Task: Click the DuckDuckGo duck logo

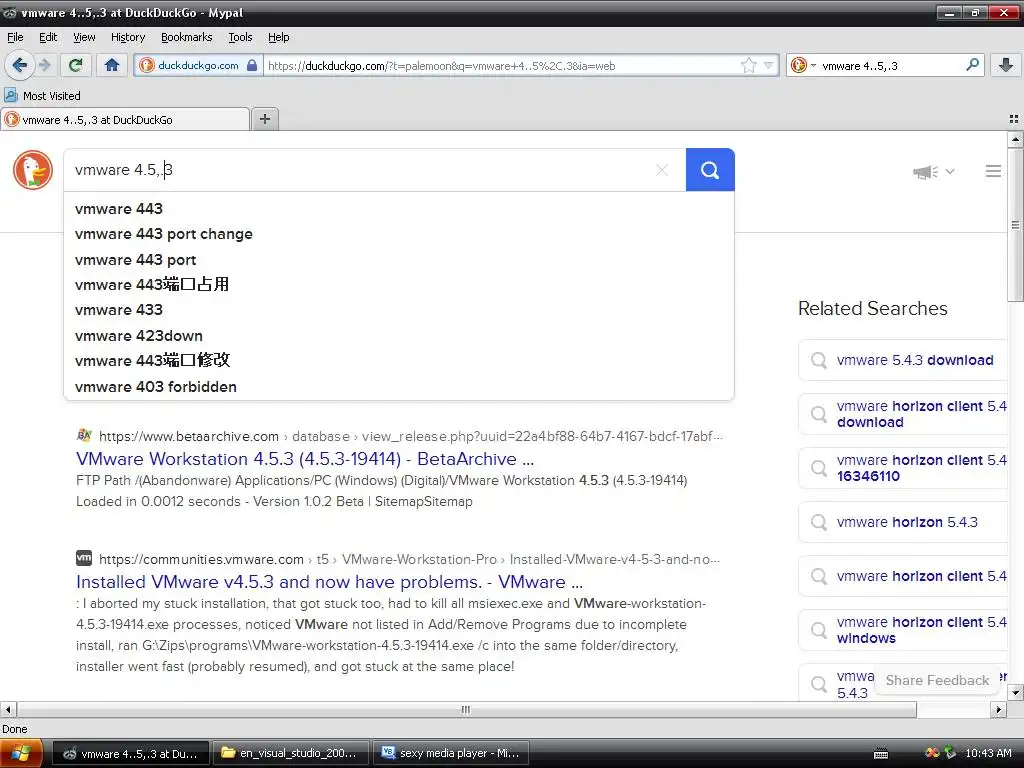Action: tap(33, 170)
